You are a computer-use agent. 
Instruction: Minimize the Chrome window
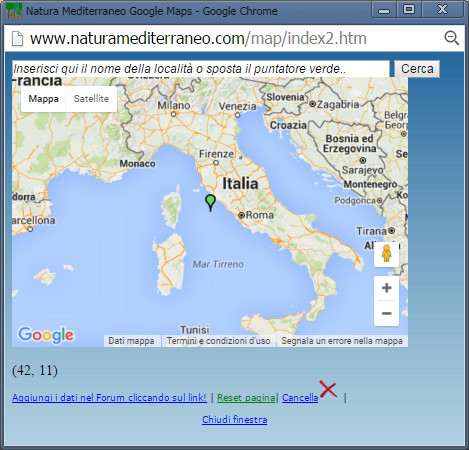(384, 10)
